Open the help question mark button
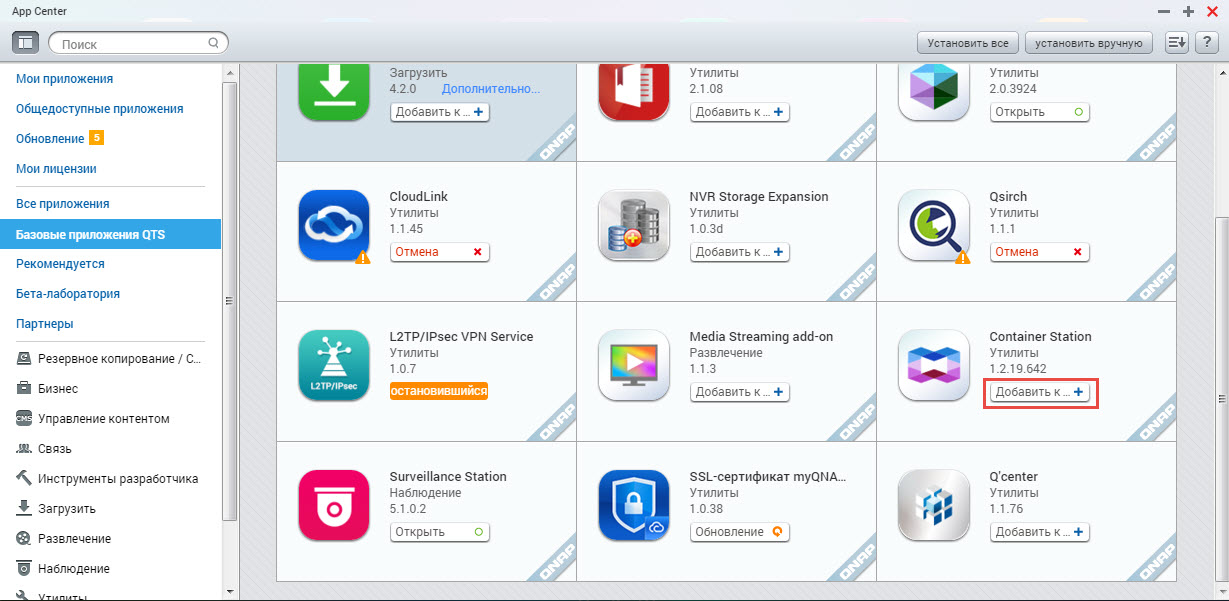Viewport: 1229px width, 601px height. coord(1205,43)
